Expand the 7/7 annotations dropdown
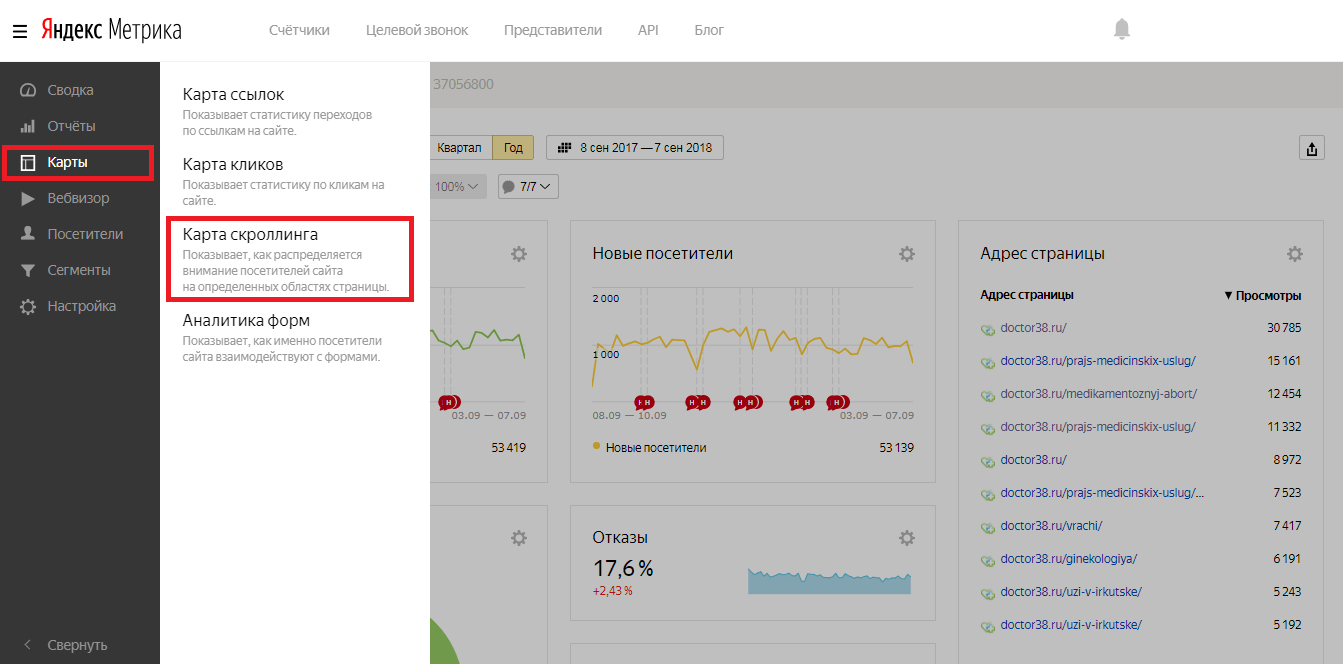The image size is (1343, 664). pyautogui.click(x=528, y=187)
